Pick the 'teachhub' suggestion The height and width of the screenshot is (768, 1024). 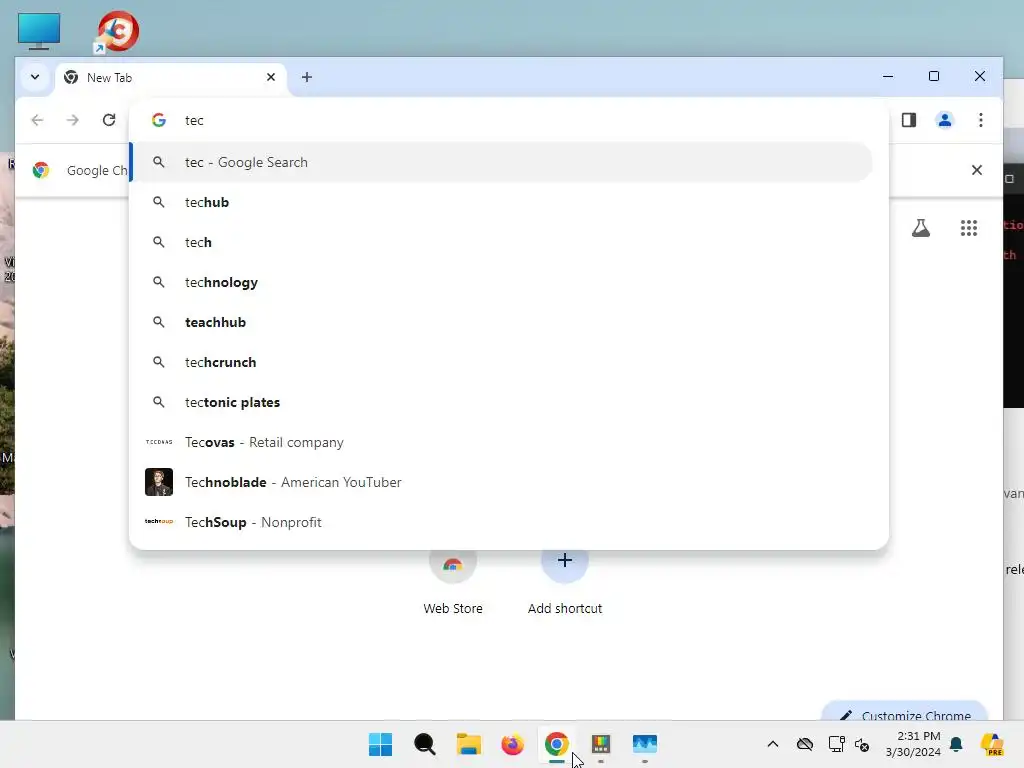click(x=502, y=322)
